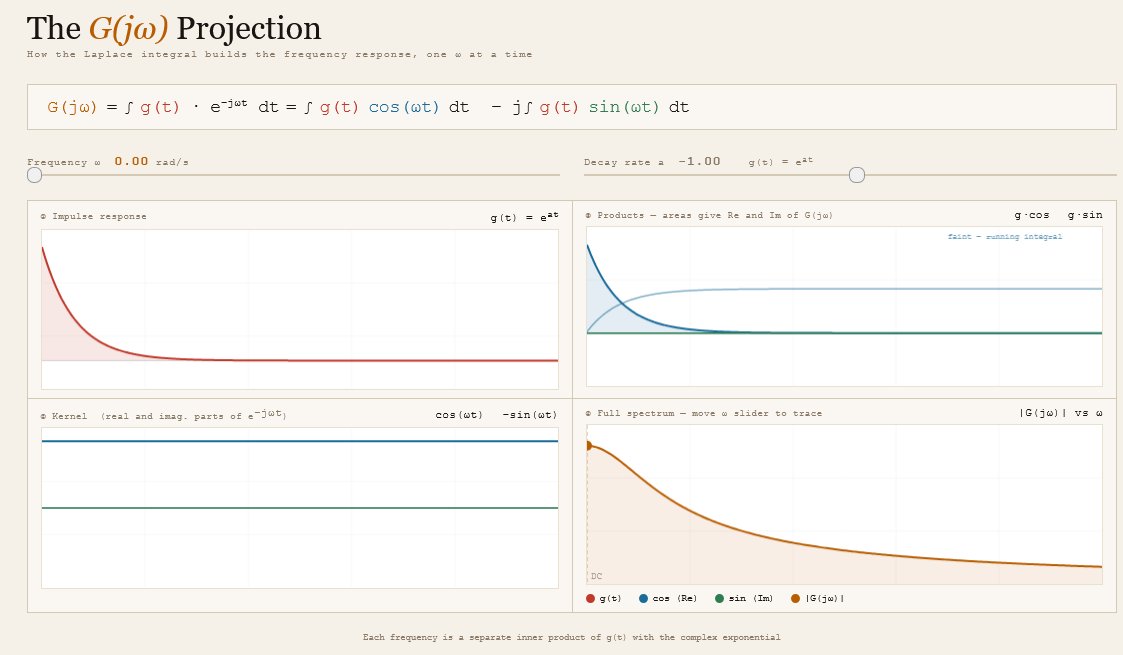The width and height of the screenshot is (1123, 655).
Task: Click the red g(t) legend dot
Action: point(590,598)
